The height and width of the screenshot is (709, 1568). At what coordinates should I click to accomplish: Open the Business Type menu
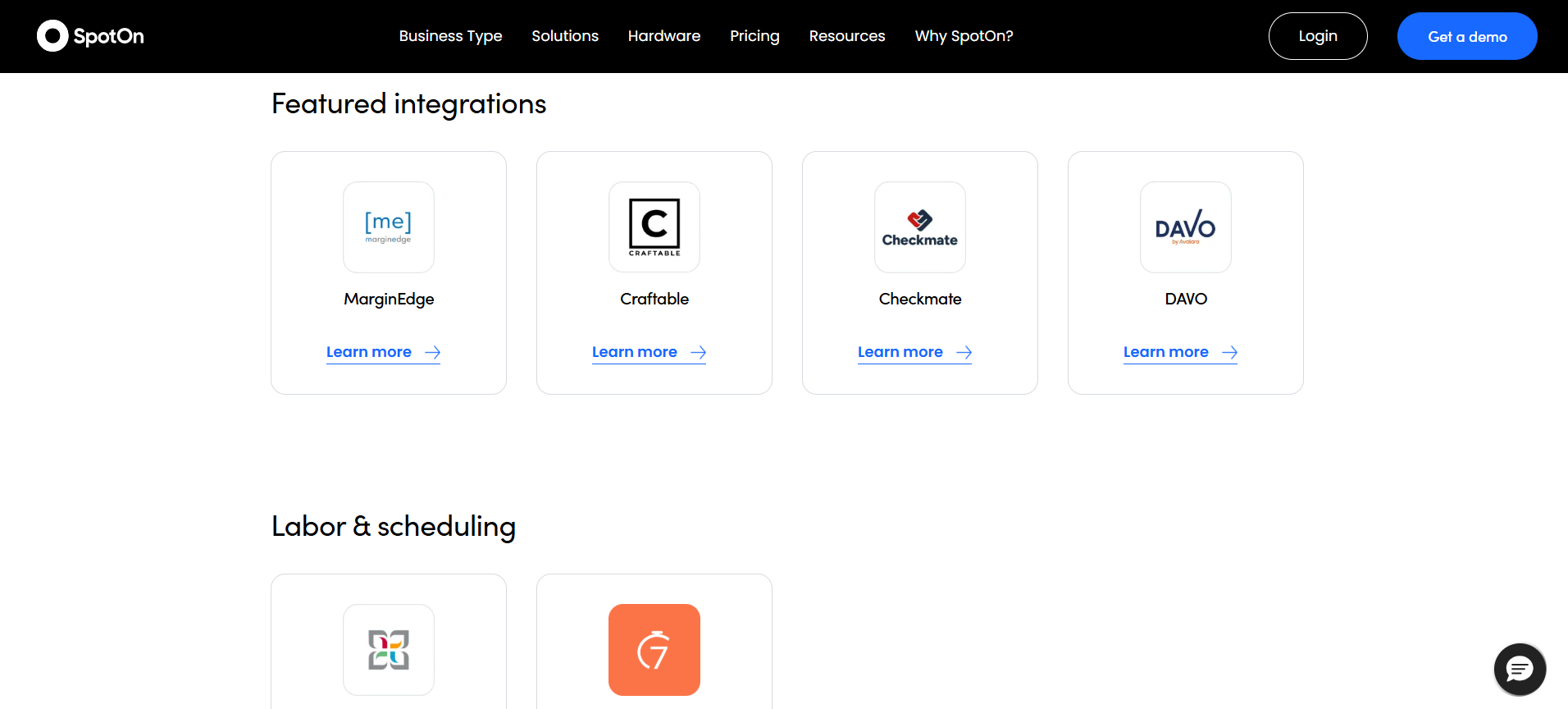(x=450, y=36)
